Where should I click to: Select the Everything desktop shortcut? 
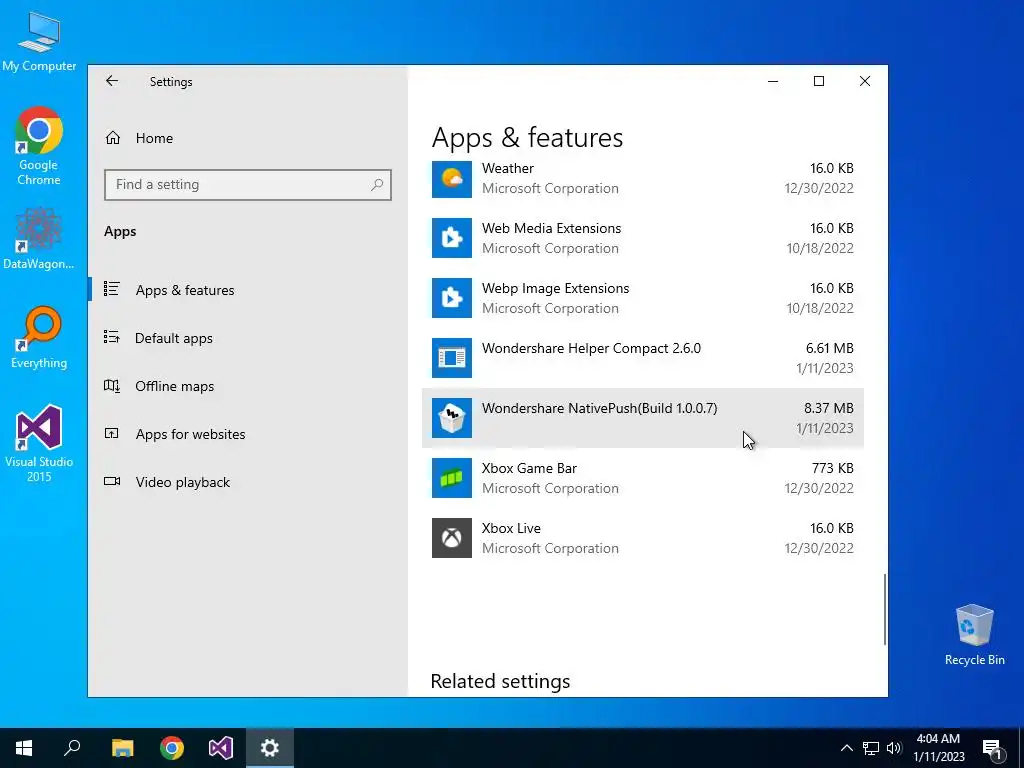(39, 337)
